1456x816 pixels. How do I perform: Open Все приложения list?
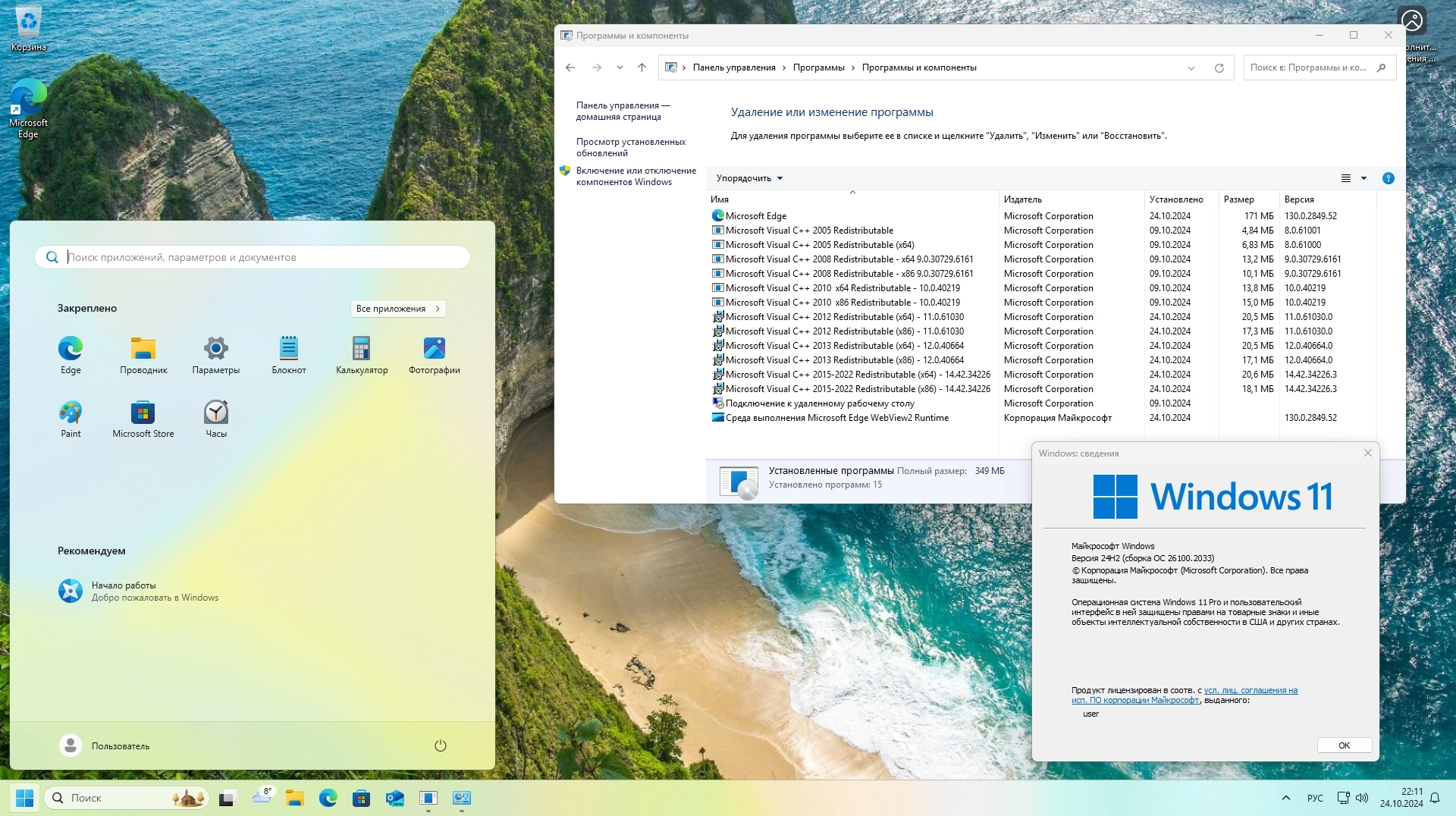point(397,309)
